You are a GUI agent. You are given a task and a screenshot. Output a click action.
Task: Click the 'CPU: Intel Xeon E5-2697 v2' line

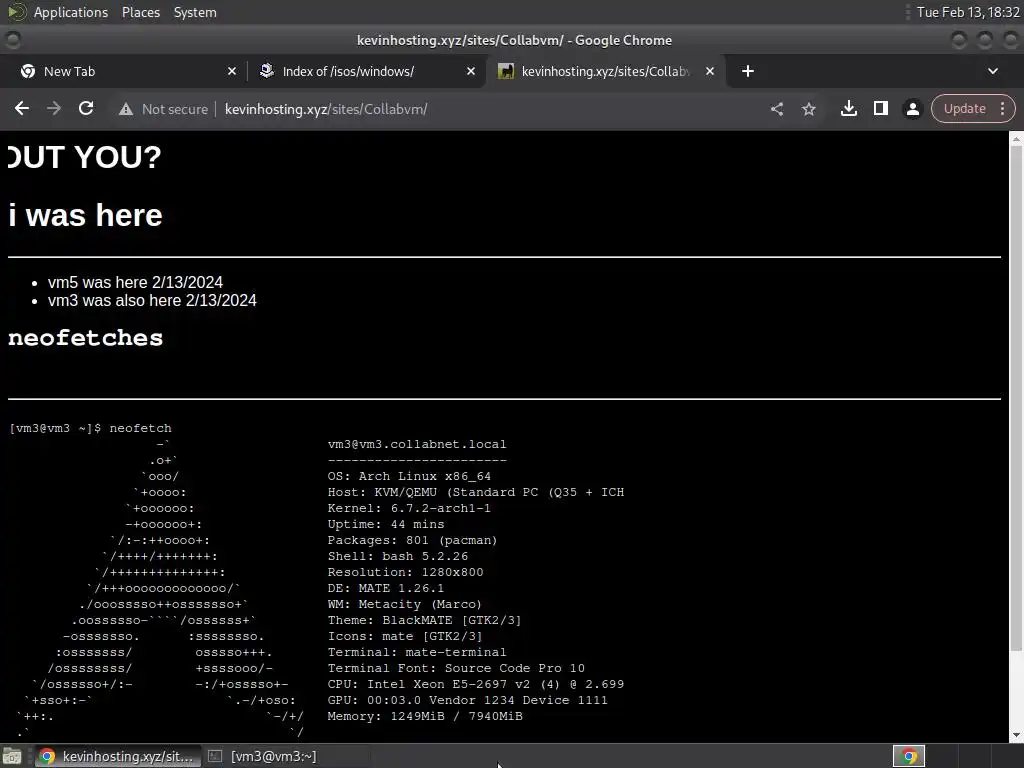coord(475,684)
